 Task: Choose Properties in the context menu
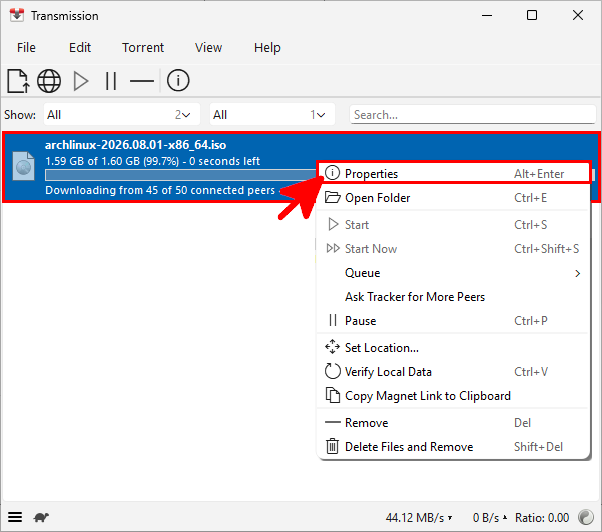[x=453, y=173]
